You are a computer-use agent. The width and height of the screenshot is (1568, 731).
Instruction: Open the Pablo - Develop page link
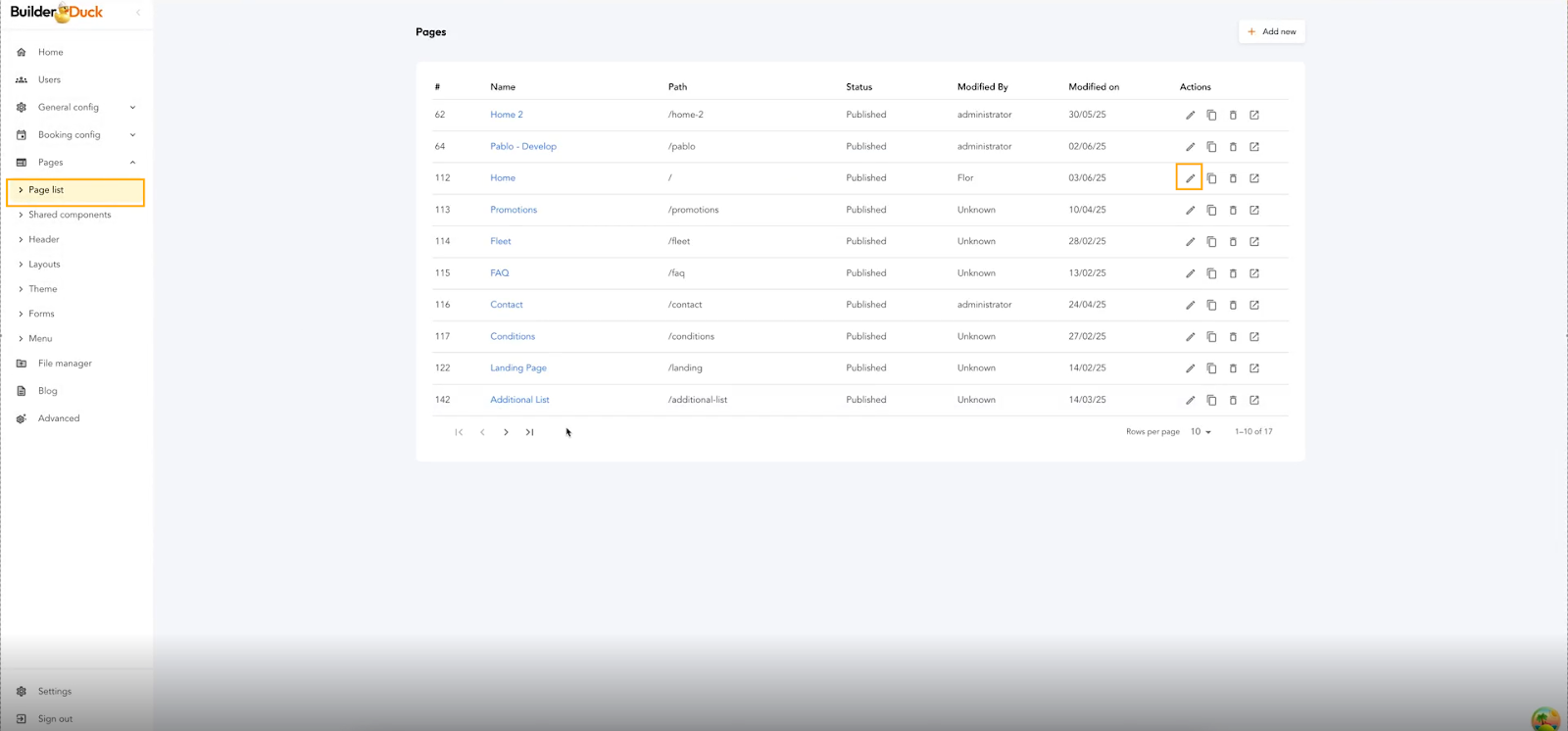pyautogui.click(x=522, y=146)
